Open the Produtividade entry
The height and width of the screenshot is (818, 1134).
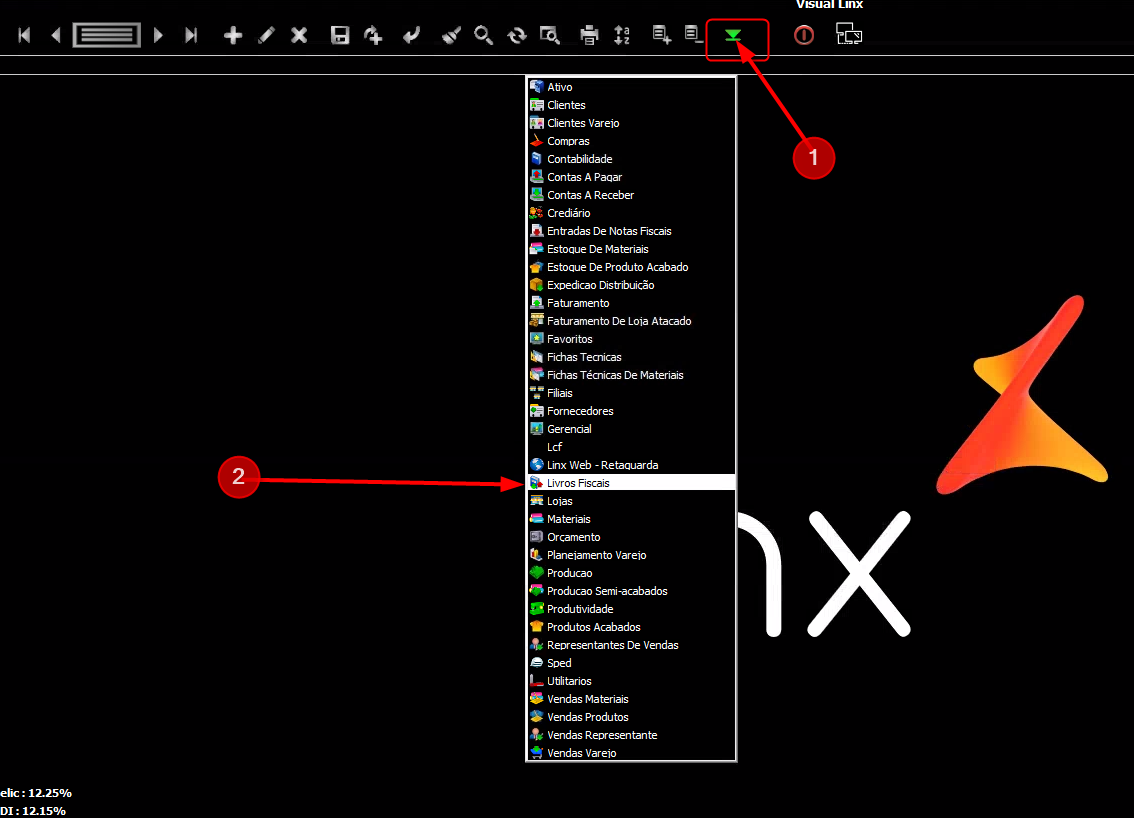(631, 609)
